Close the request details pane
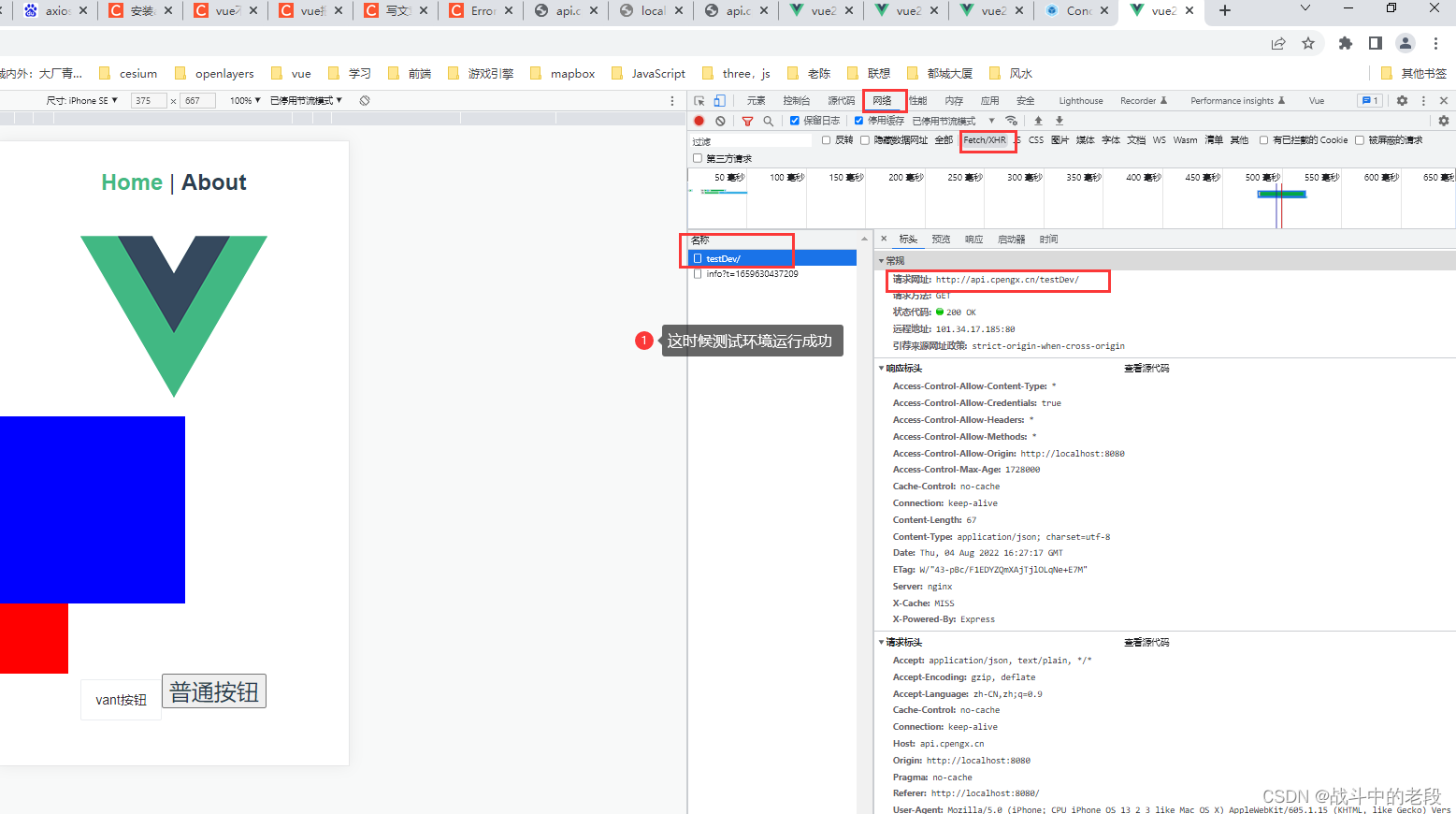This screenshot has height=814, width=1456. point(884,240)
